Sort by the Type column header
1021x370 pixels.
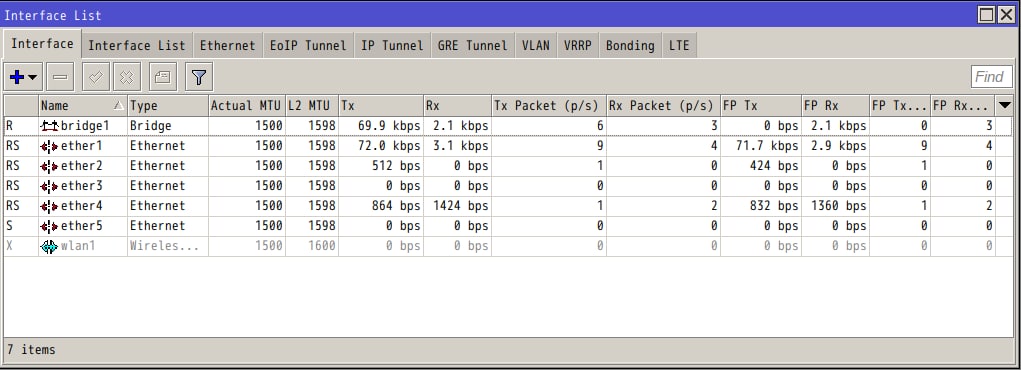point(168,106)
